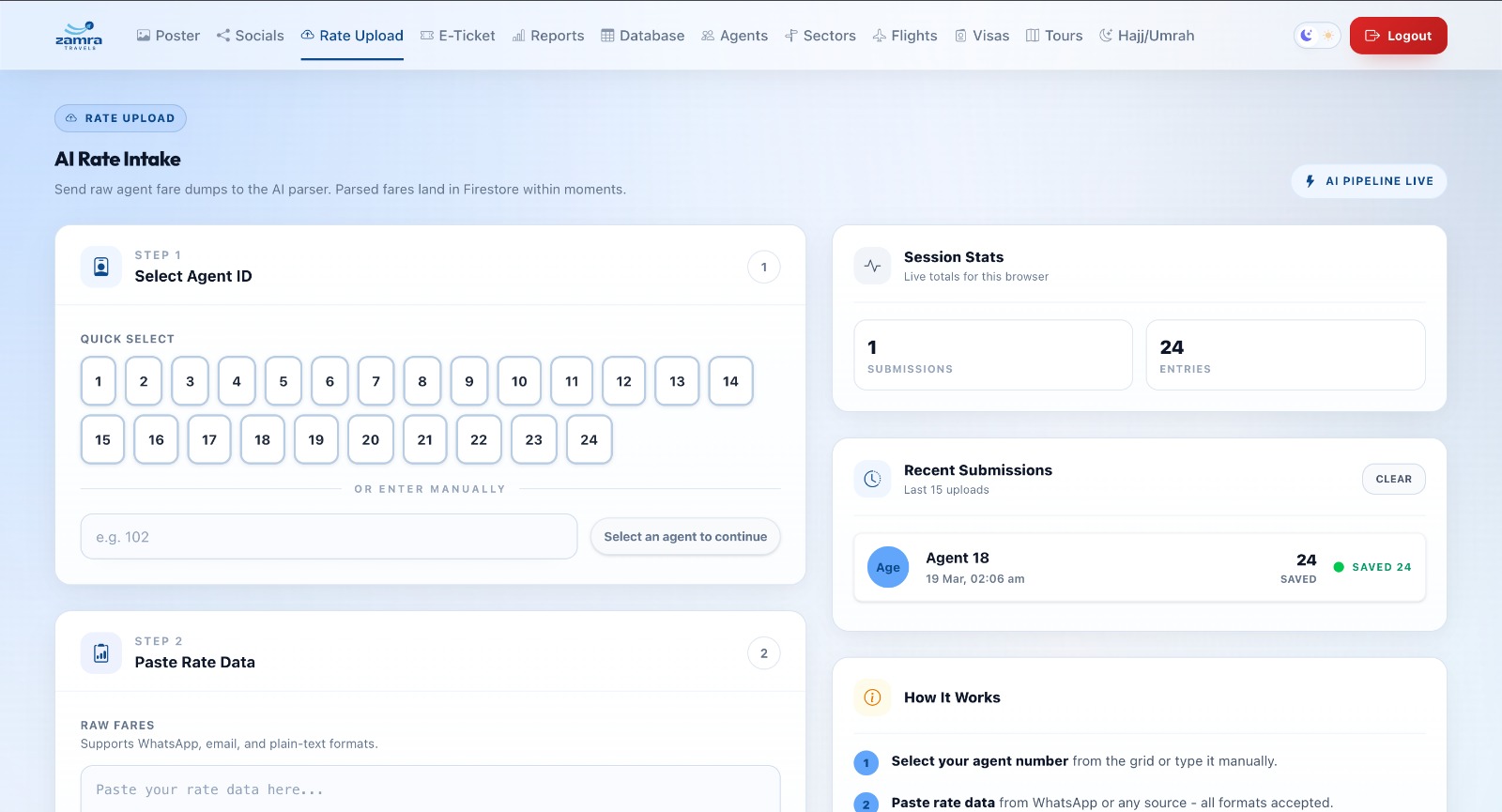Click the Zamra Travels logo
The width and height of the screenshot is (1502, 812).
click(x=79, y=36)
